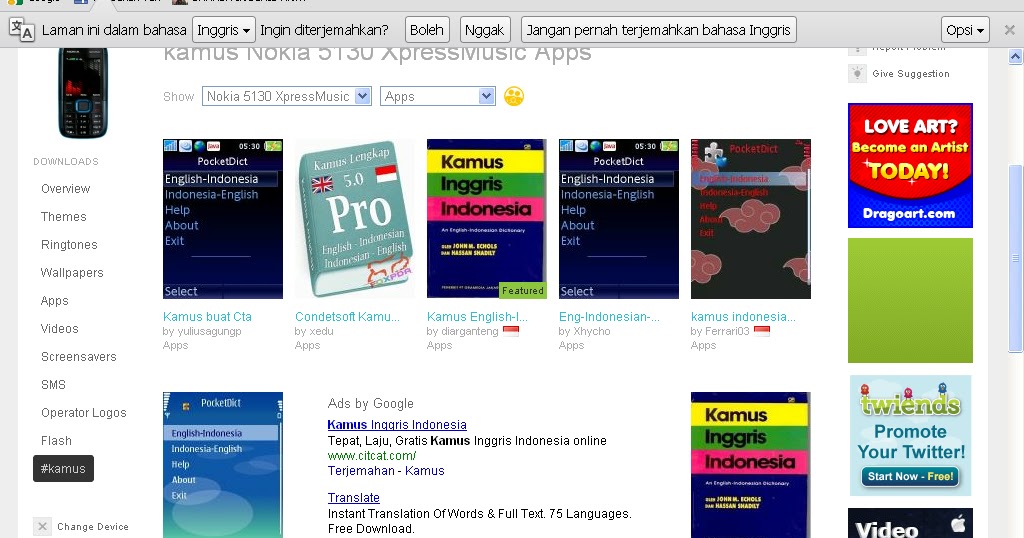The image size is (1024, 538).
Task: Open author Xhycho profile
Action: tap(591, 332)
